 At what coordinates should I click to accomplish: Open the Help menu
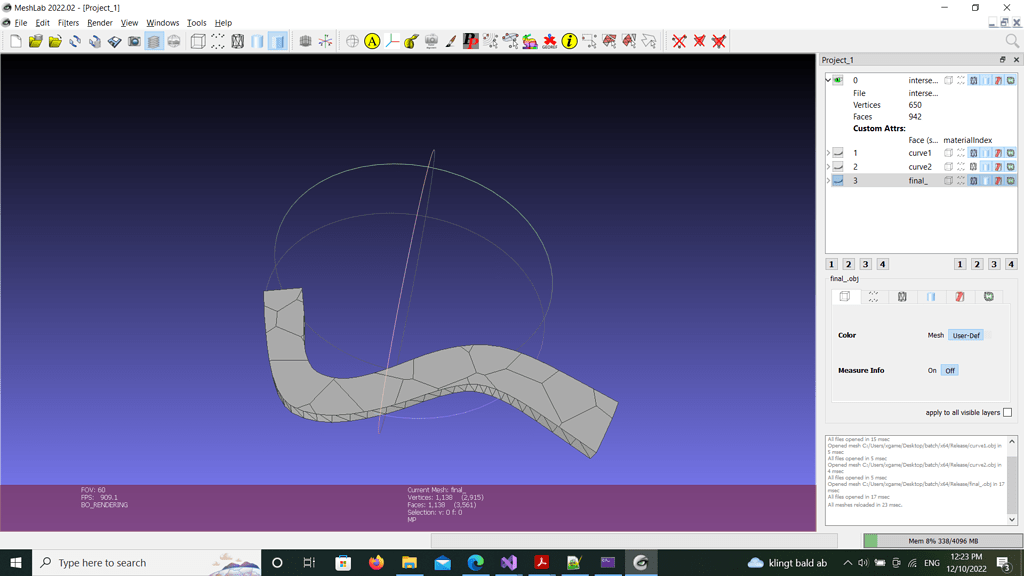pos(223,23)
